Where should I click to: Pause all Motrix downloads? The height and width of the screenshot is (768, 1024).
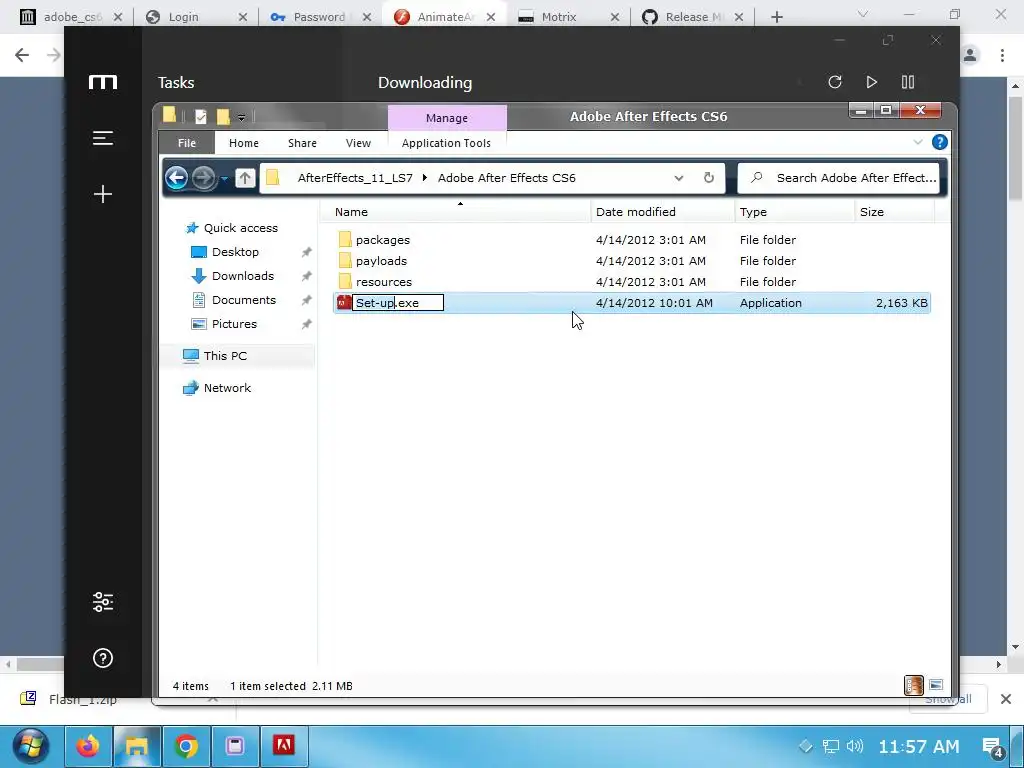(908, 82)
